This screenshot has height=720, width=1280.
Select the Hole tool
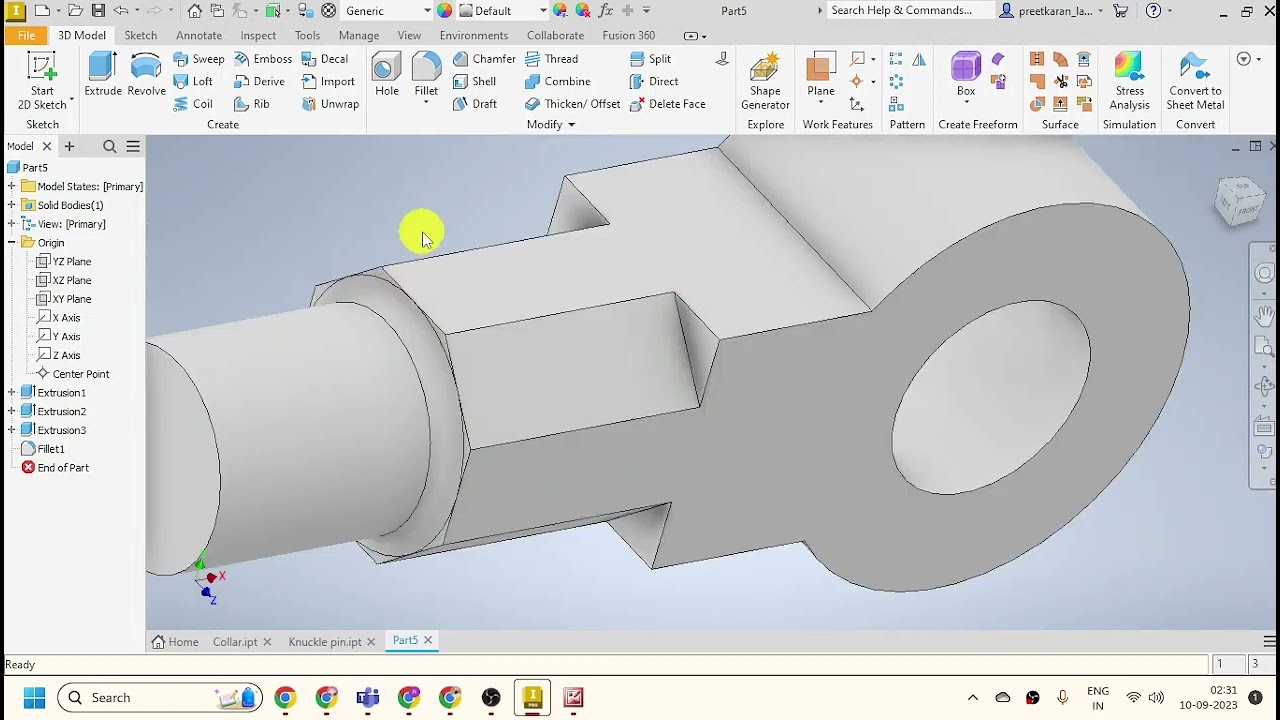[x=387, y=75]
